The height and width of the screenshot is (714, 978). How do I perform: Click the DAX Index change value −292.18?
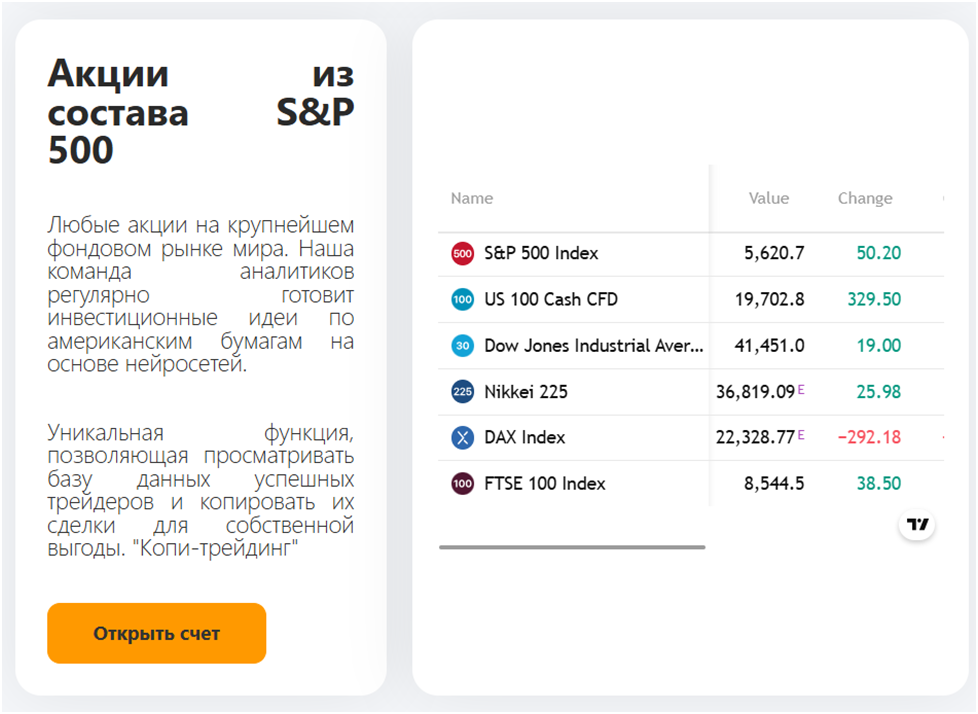868,438
